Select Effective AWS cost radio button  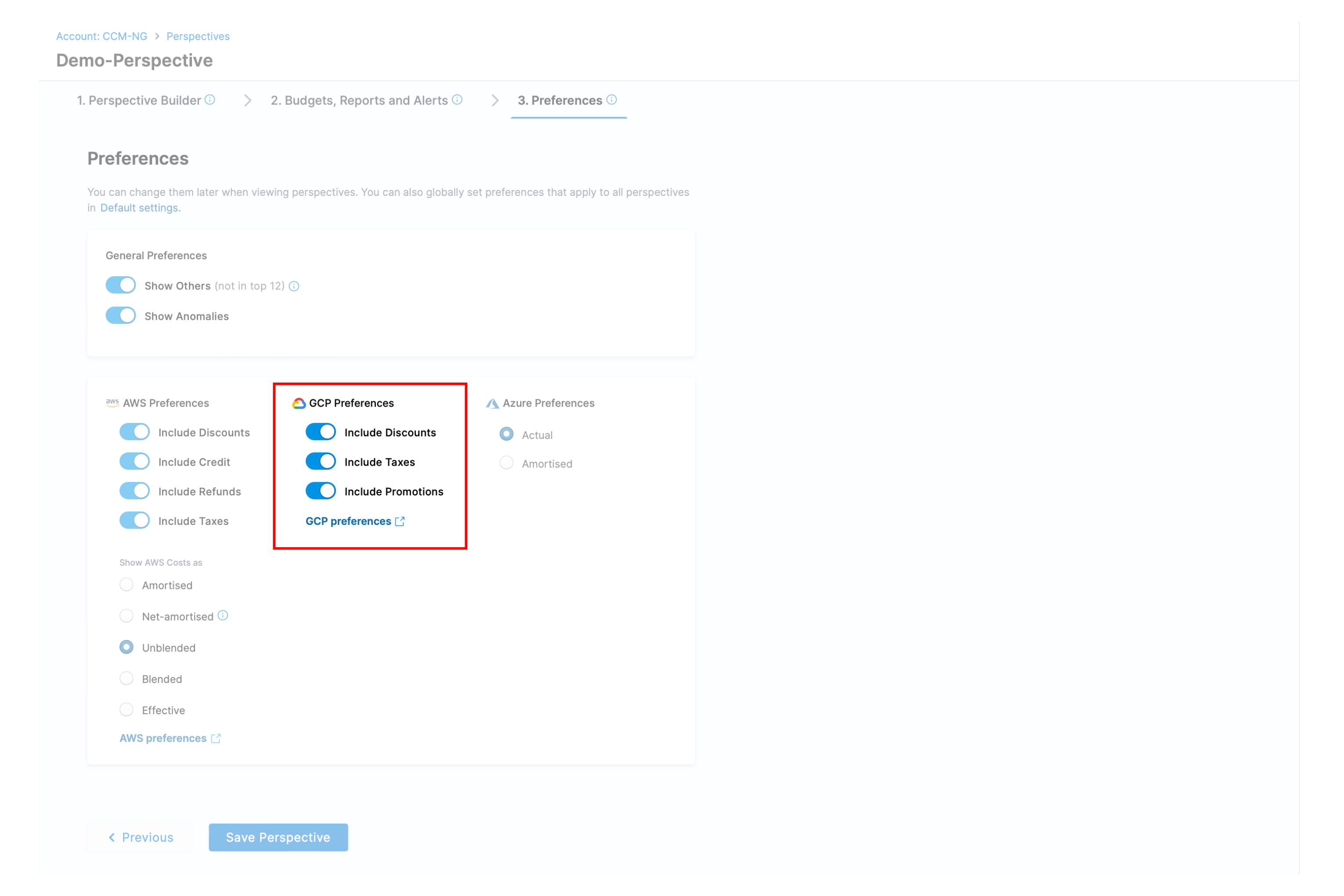(126, 710)
